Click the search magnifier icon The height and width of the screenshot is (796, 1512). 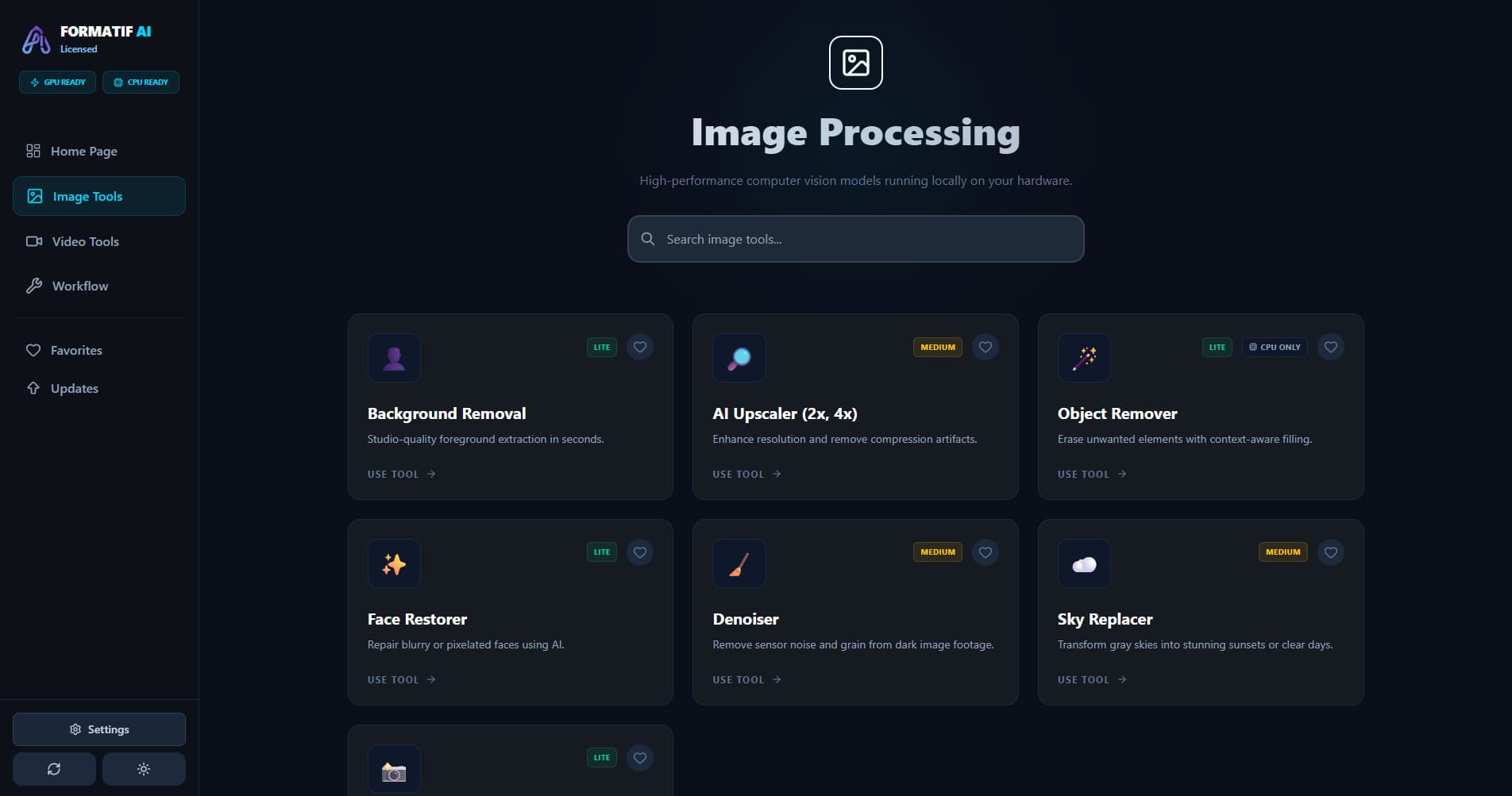coord(648,239)
